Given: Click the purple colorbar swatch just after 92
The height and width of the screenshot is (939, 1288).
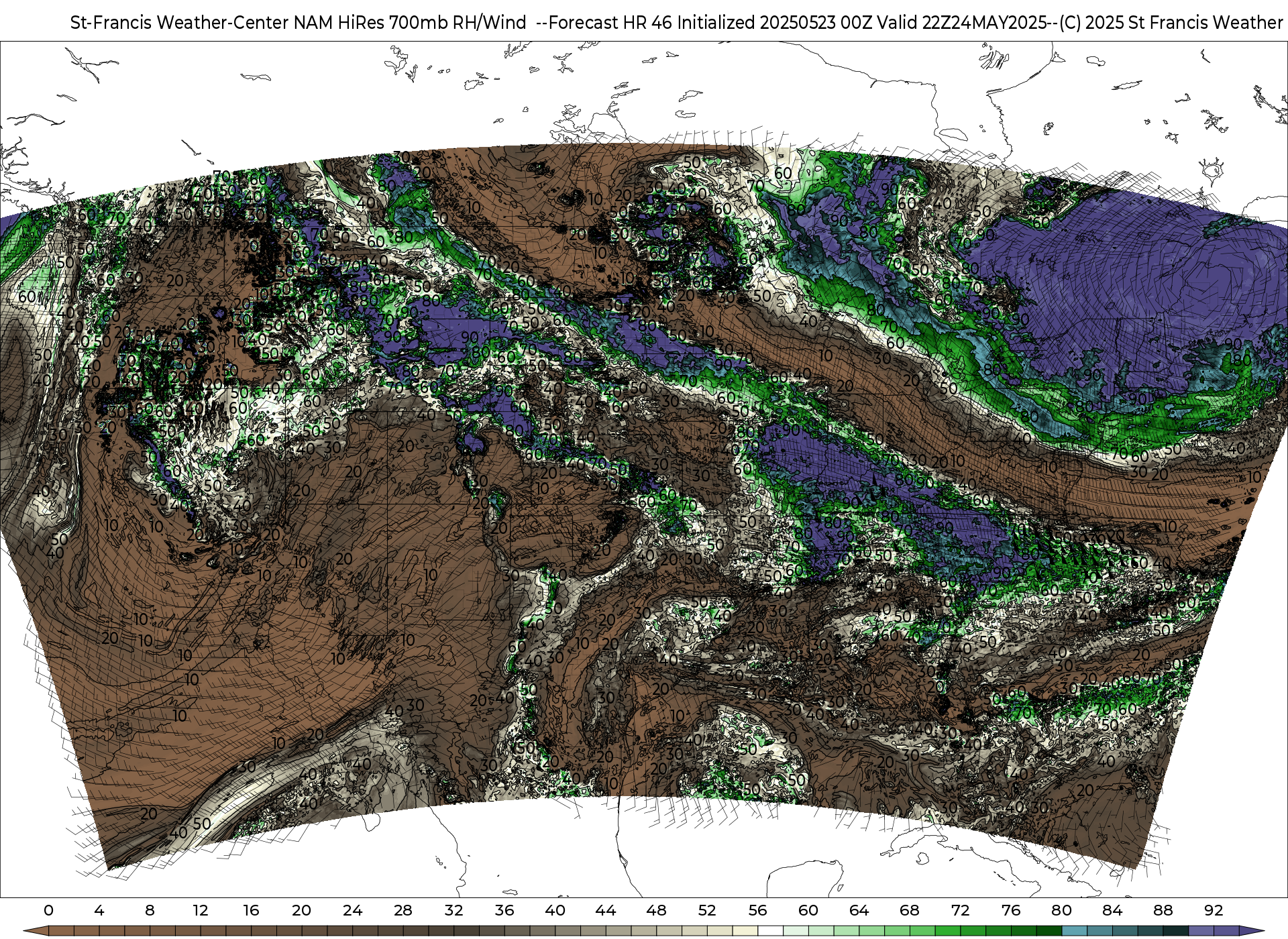Looking at the screenshot, I should tap(1226, 931).
